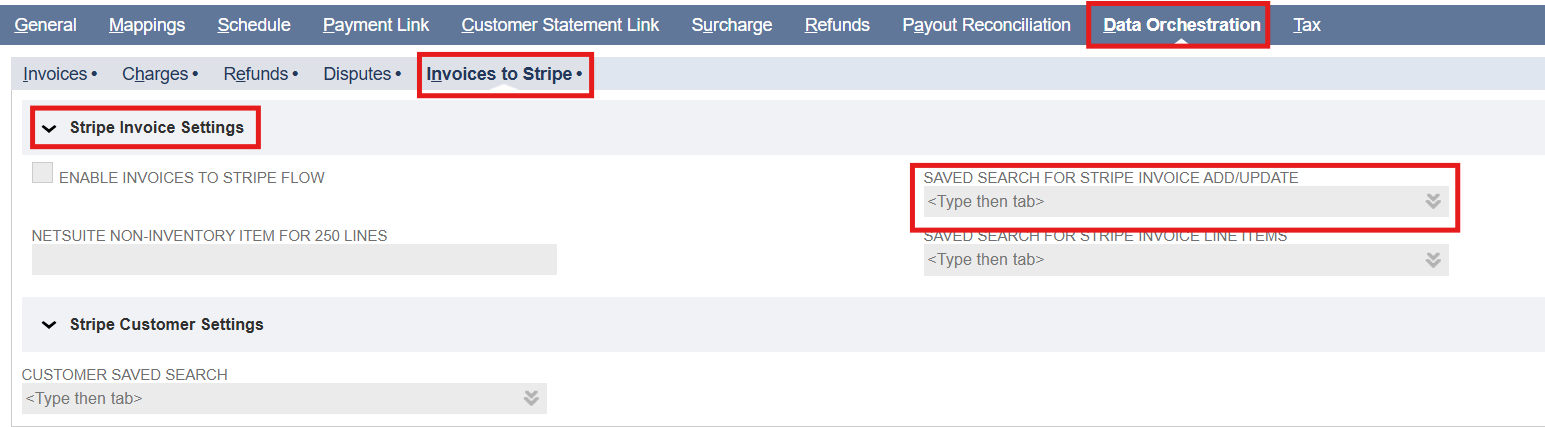
Task: Open Saved Search for Stripe Invoice Add/Update dropdown arrow
Action: tap(1432, 202)
